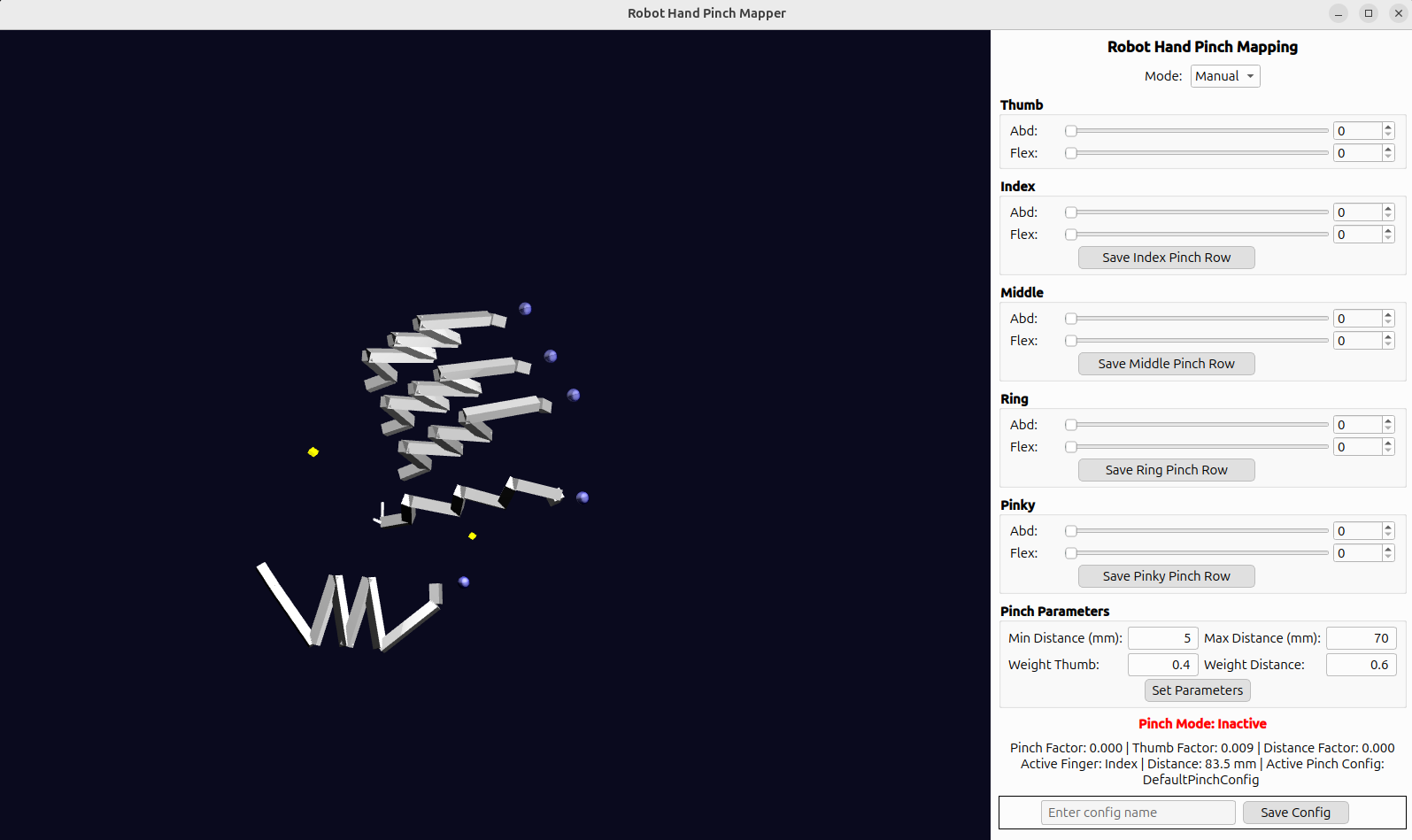Viewport: 1412px width, 840px height.
Task: Minimize the Robot Hand Pinch Mapper window
Action: point(1339,13)
